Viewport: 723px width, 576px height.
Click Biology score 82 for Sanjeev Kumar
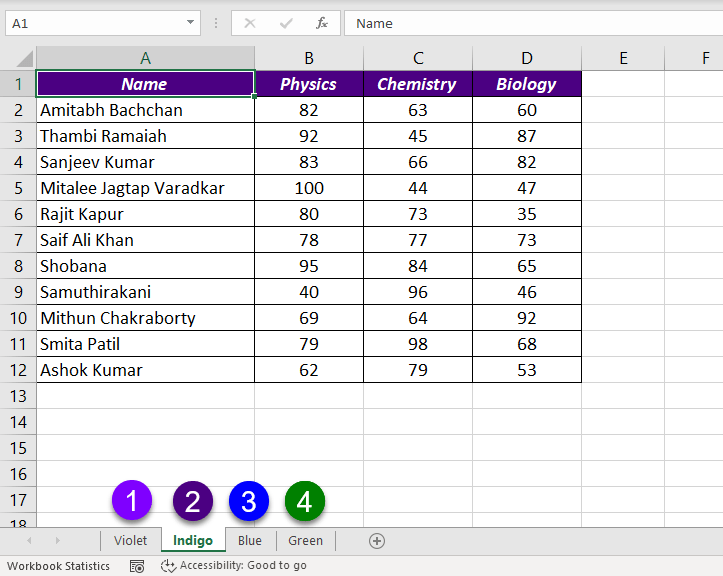[527, 162]
